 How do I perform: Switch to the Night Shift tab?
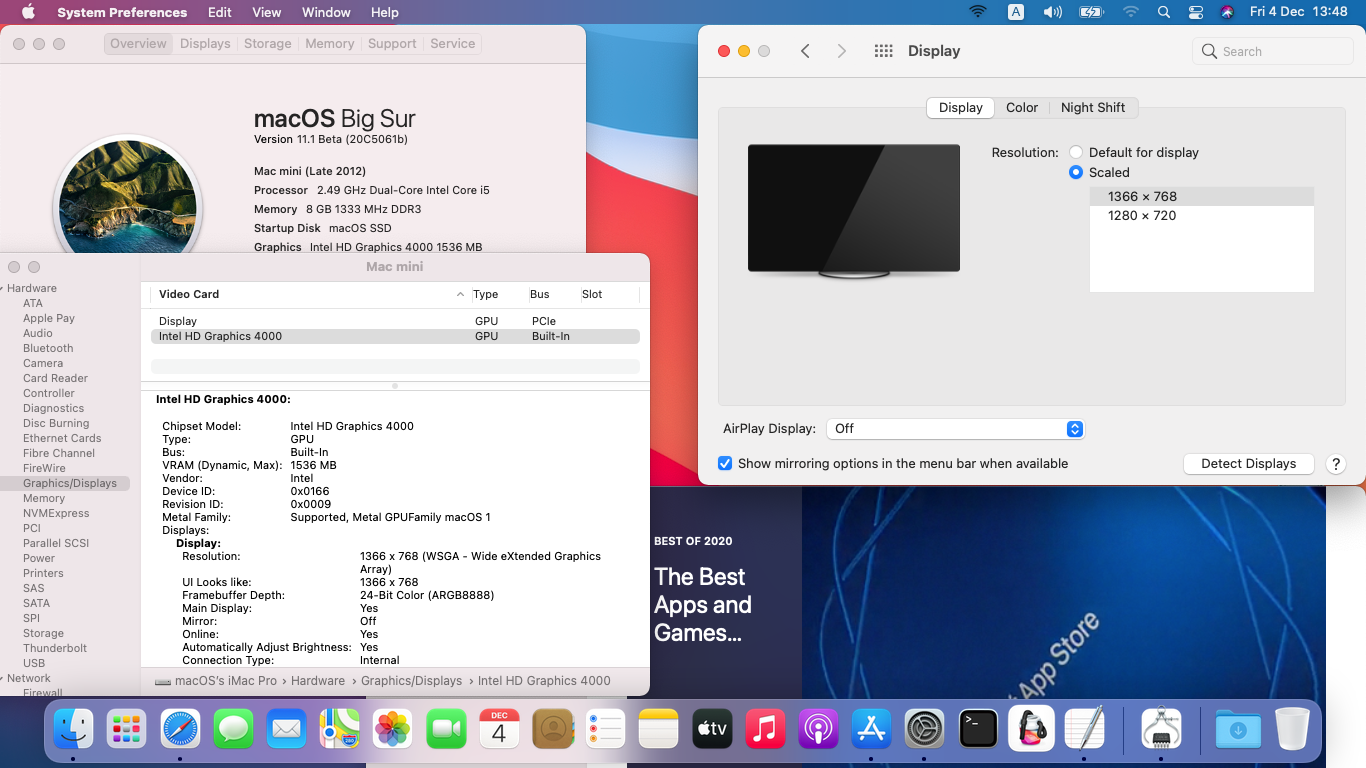point(1093,107)
